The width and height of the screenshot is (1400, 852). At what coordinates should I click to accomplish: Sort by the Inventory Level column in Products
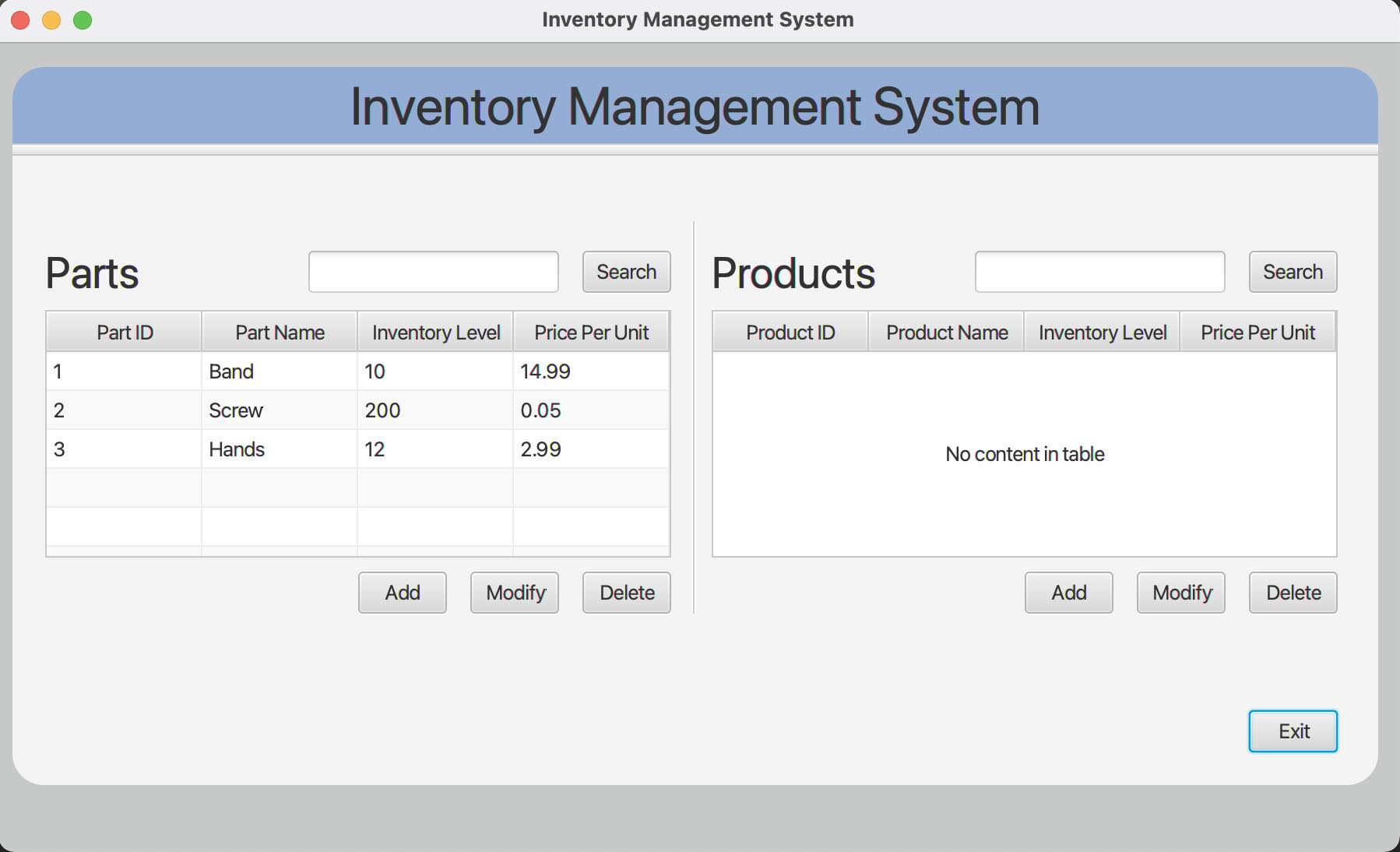[1101, 332]
